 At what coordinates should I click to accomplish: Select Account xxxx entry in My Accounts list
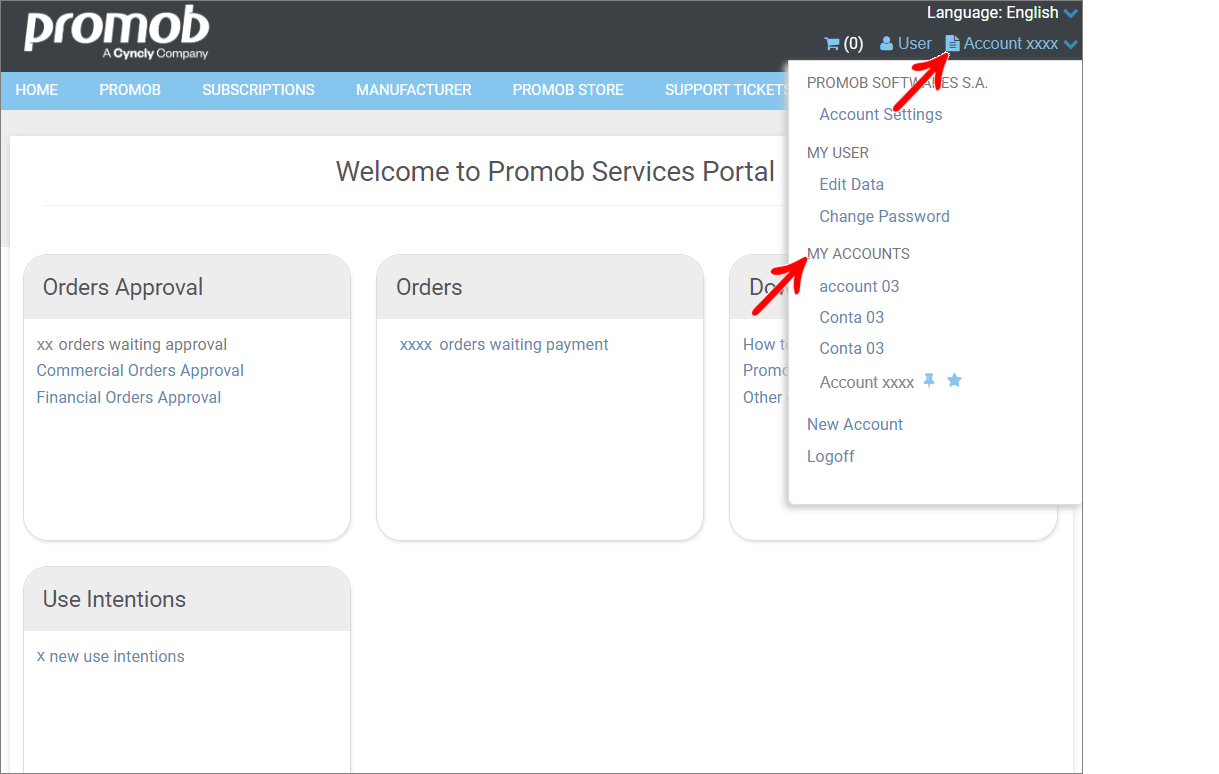[x=867, y=382]
